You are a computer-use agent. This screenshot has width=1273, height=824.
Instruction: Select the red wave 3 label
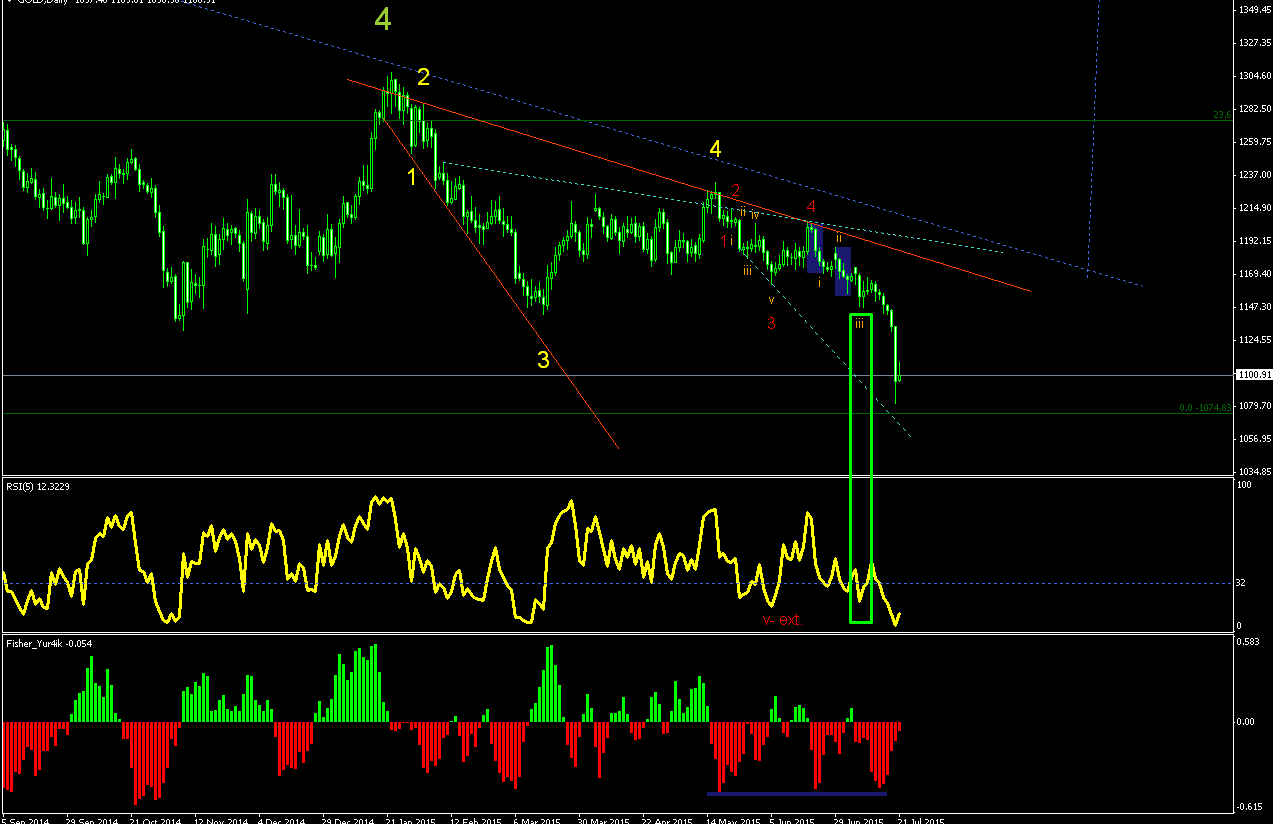click(771, 323)
